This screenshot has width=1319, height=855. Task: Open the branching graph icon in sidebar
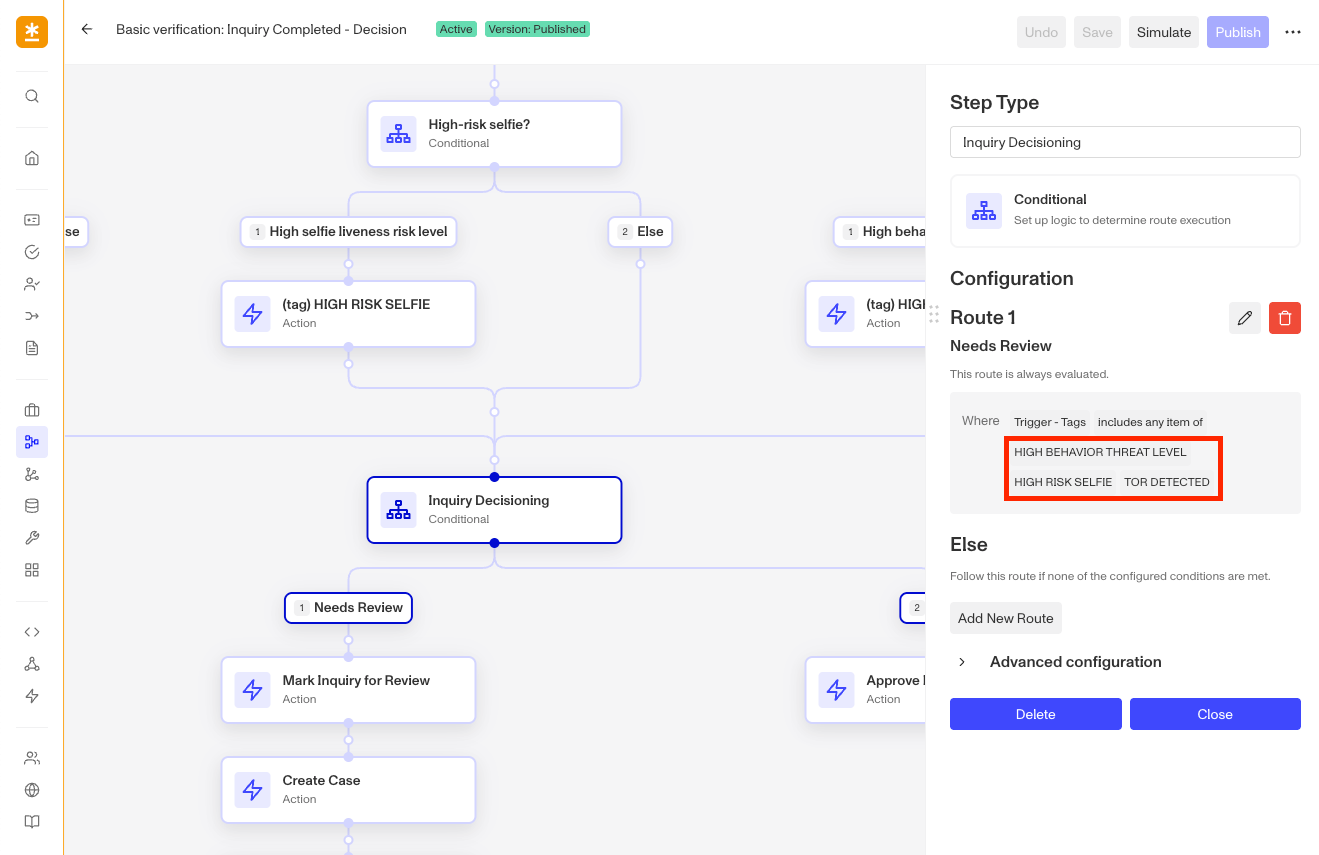click(32, 474)
